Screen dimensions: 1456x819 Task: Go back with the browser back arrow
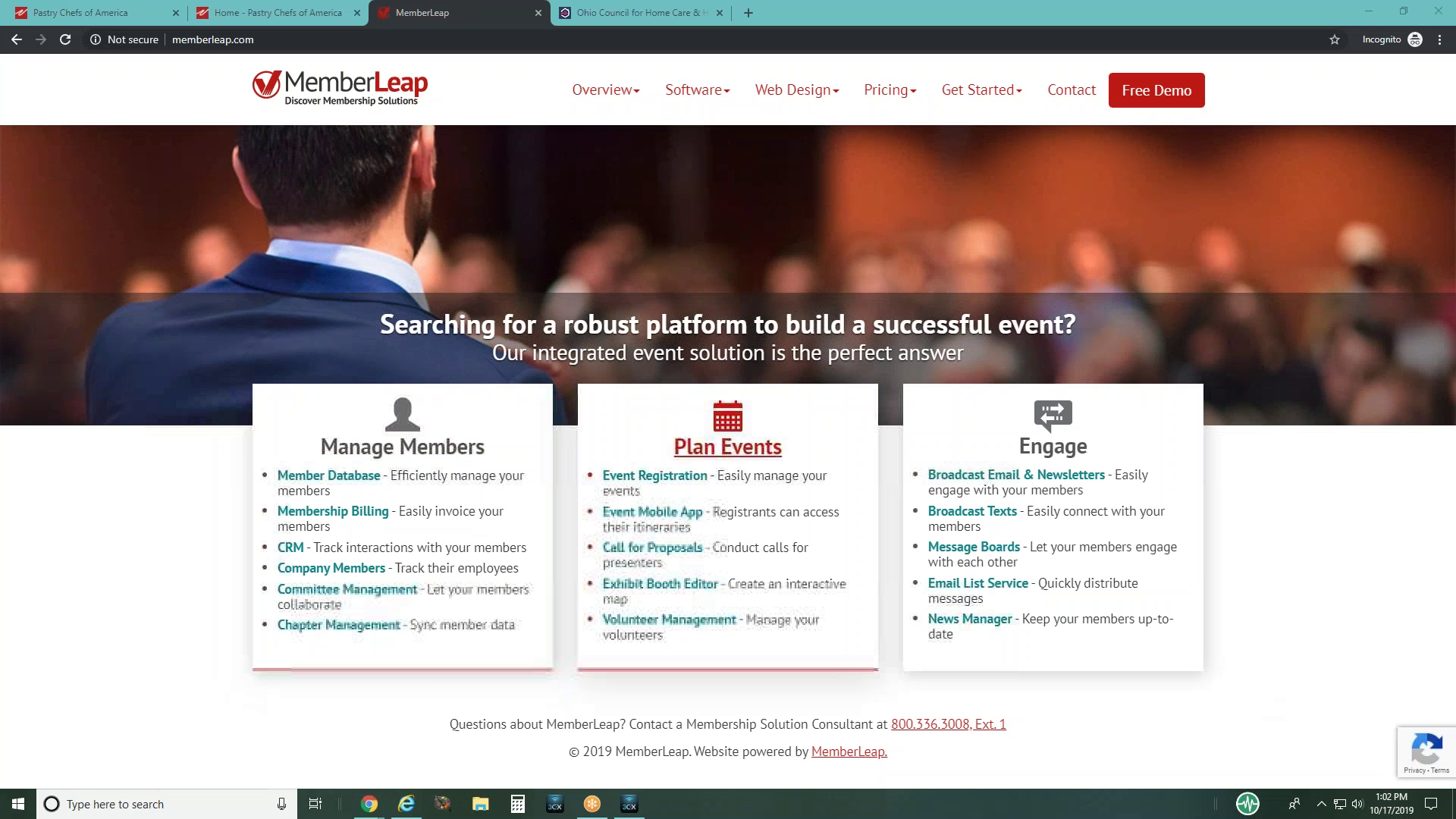tap(17, 39)
